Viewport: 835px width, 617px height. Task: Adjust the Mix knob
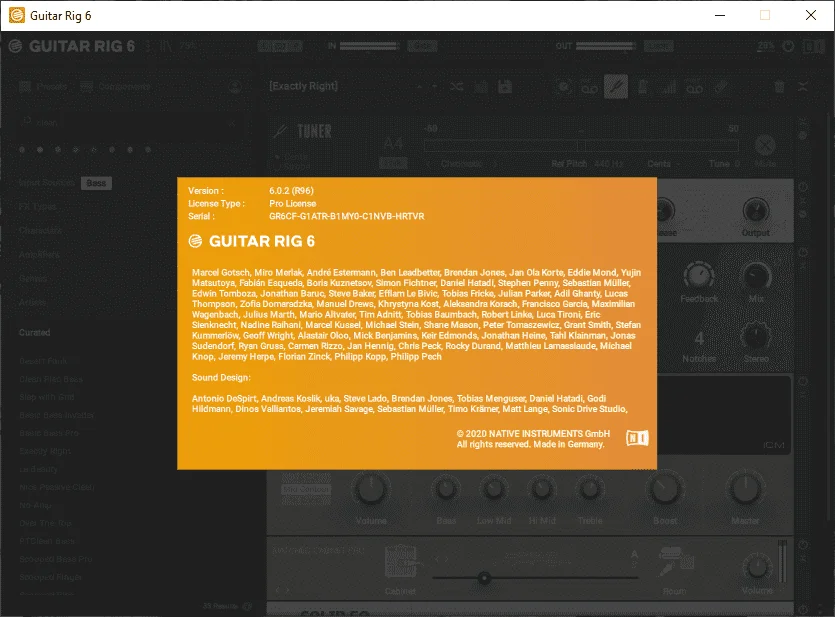tap(756, 276)
